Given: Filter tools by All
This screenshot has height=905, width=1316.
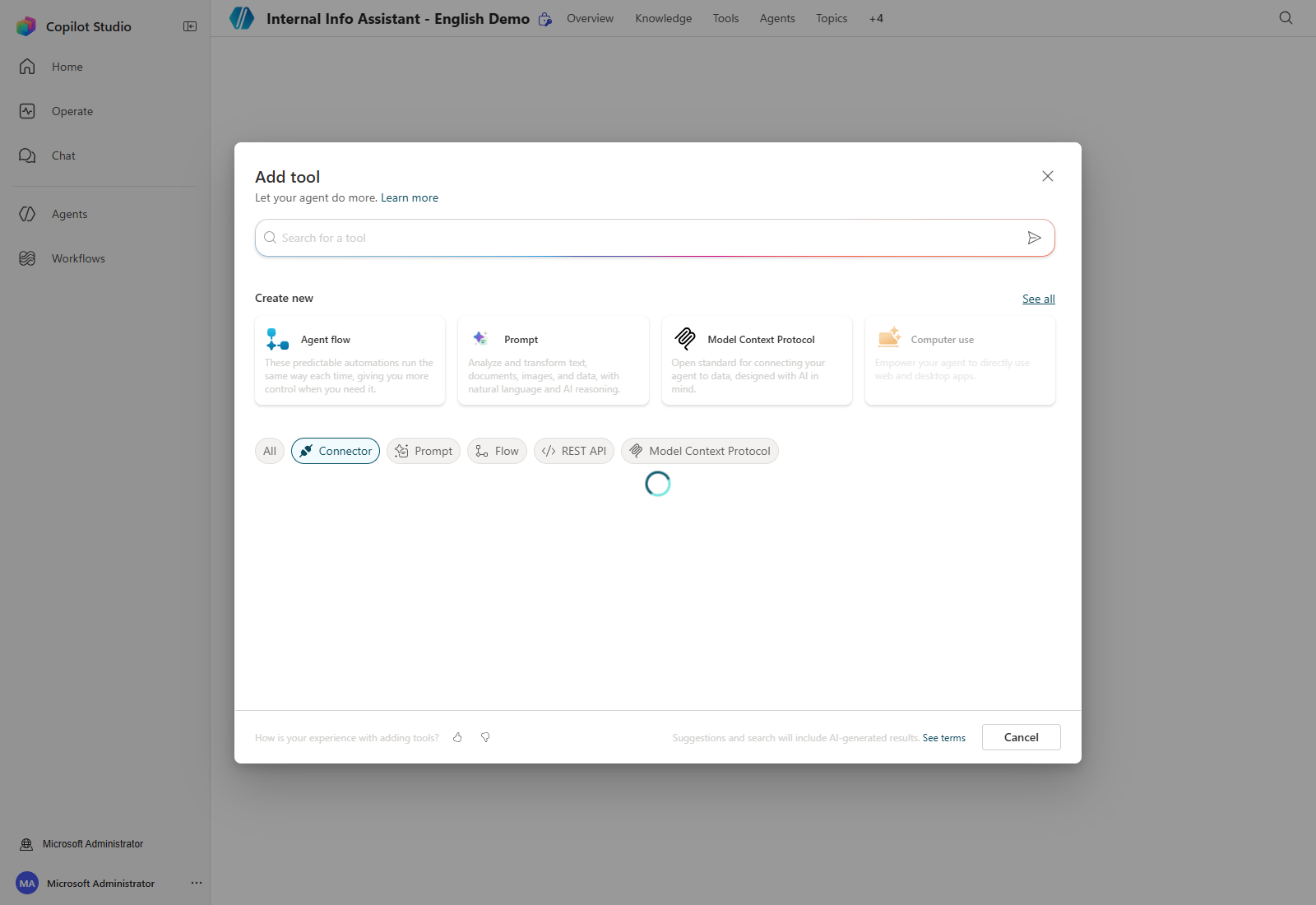Looking at the screenshot, I should click(270, 451).
